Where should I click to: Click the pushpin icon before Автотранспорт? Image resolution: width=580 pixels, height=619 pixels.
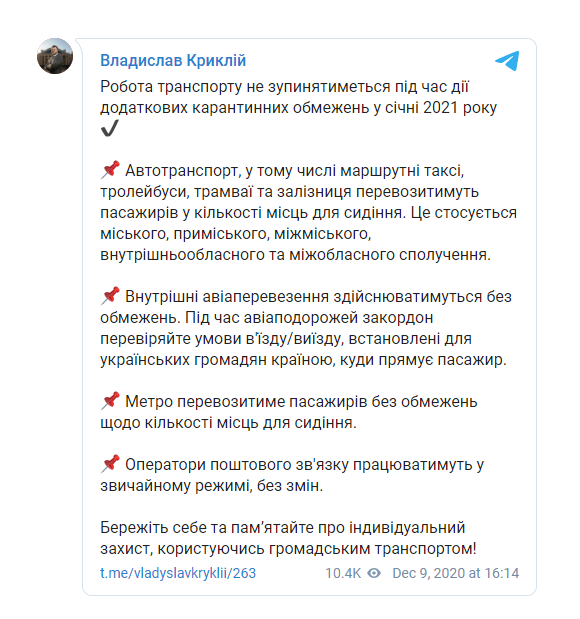110,170
